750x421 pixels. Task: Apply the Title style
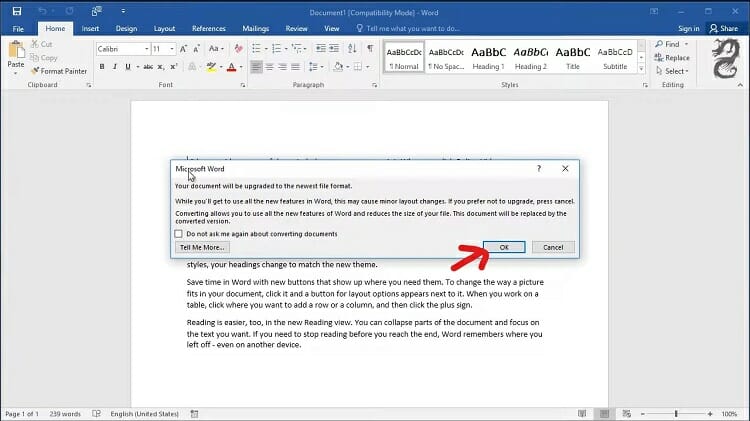(573, 57)
